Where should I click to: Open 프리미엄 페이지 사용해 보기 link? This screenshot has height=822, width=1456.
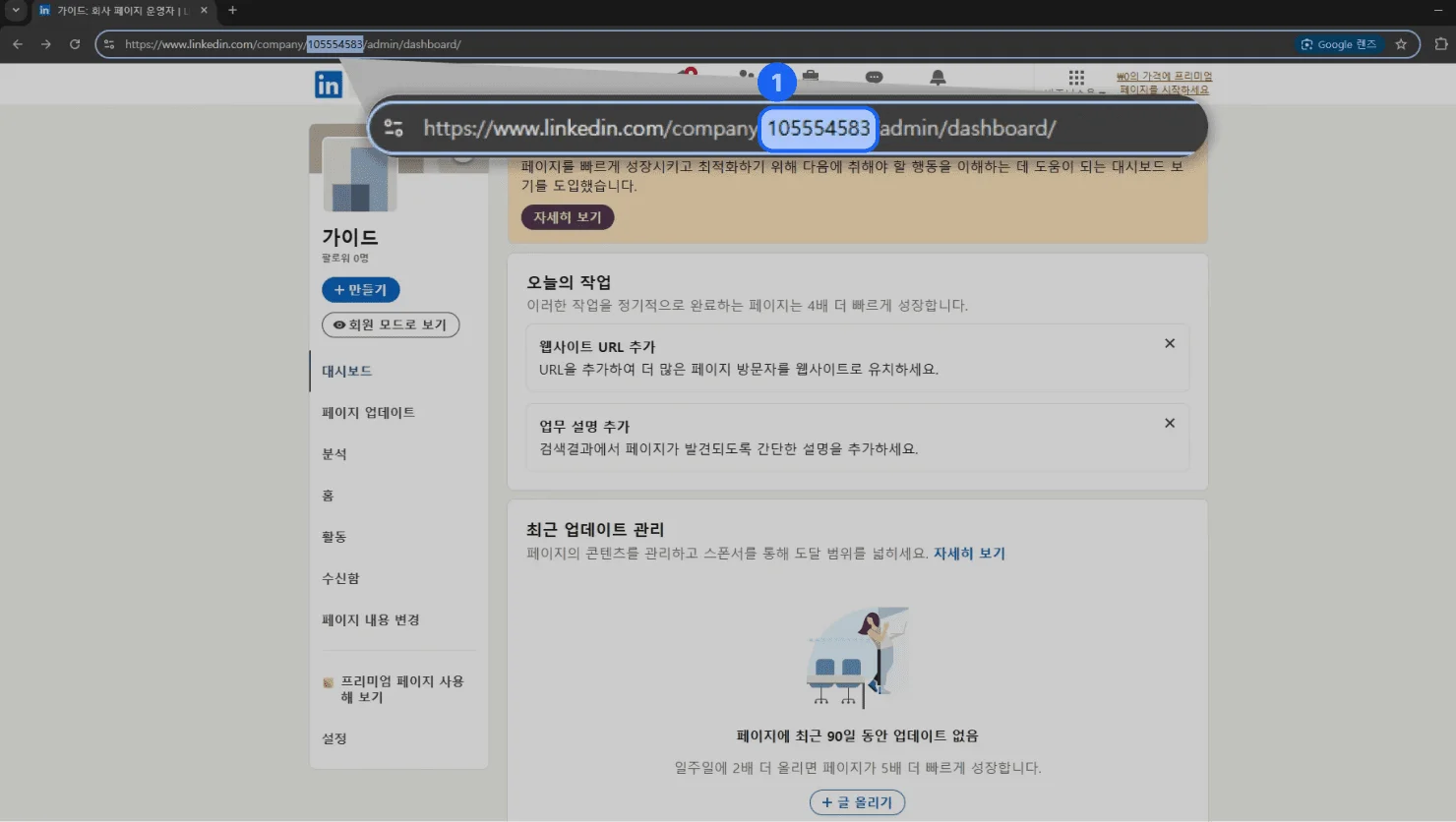[401, 688]
